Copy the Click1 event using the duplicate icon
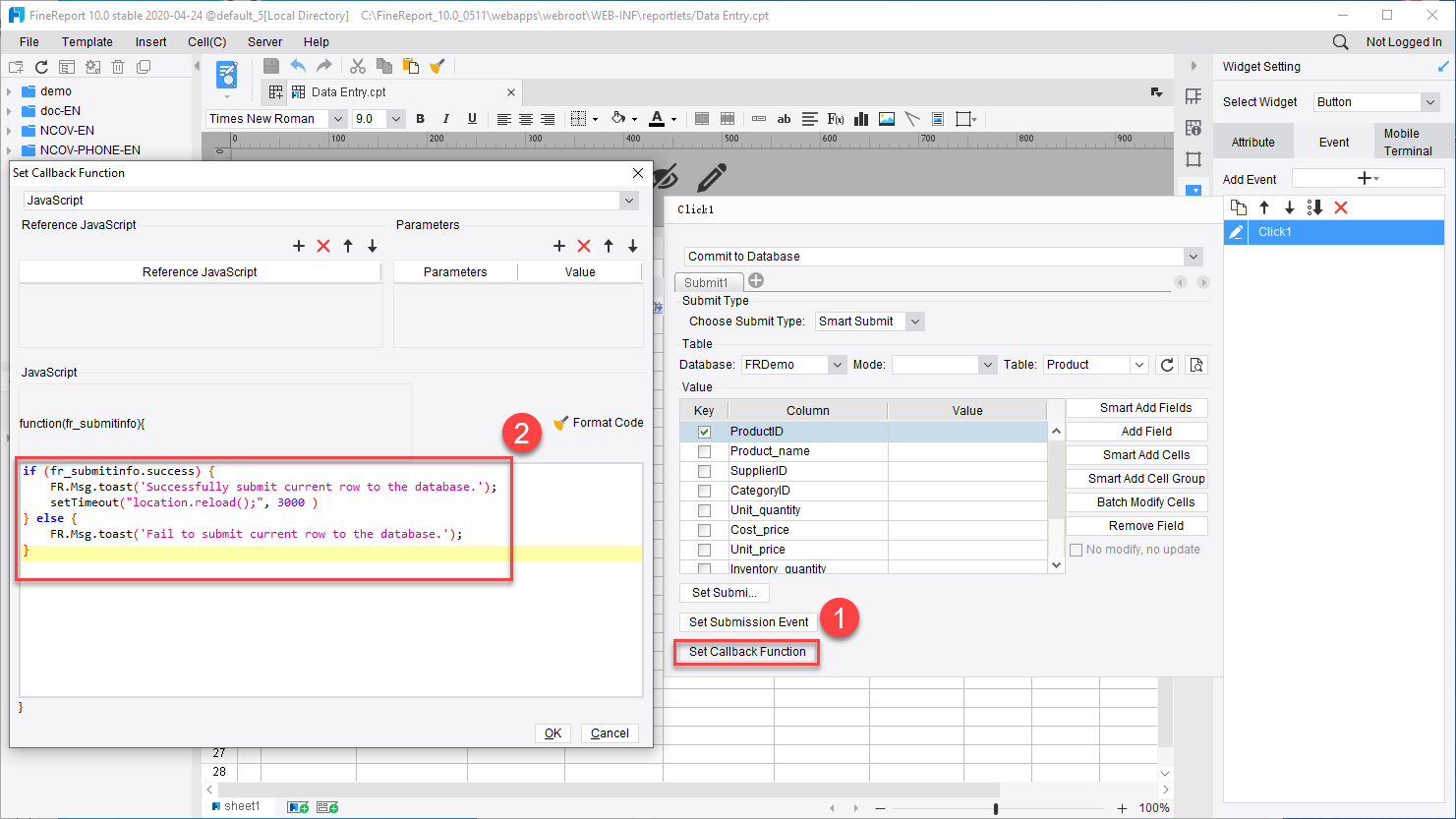The width and height of the screenshot is (1456, 819). [1239, 207]
